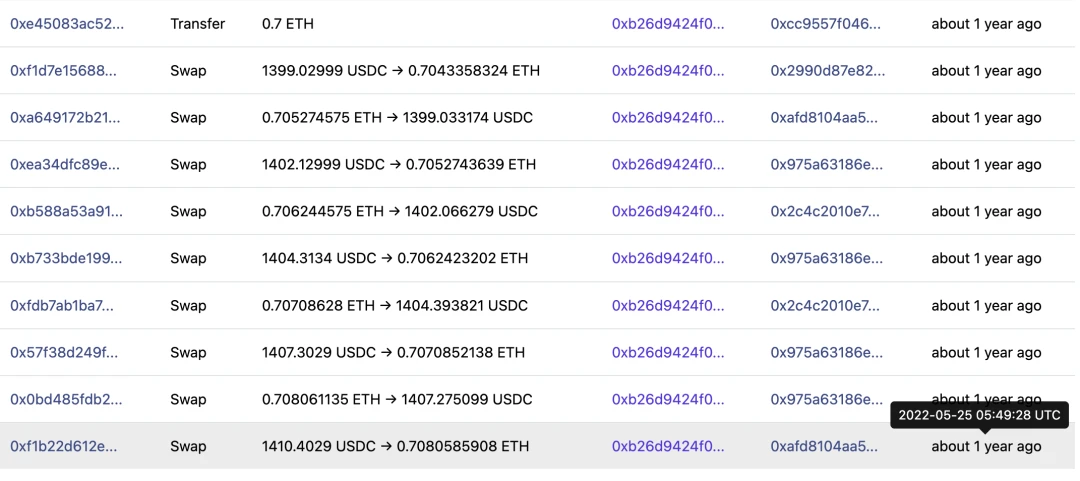Select transaction hash 0xb733bde199
Screen dimensions: 1080x481
tap(66, 259)
